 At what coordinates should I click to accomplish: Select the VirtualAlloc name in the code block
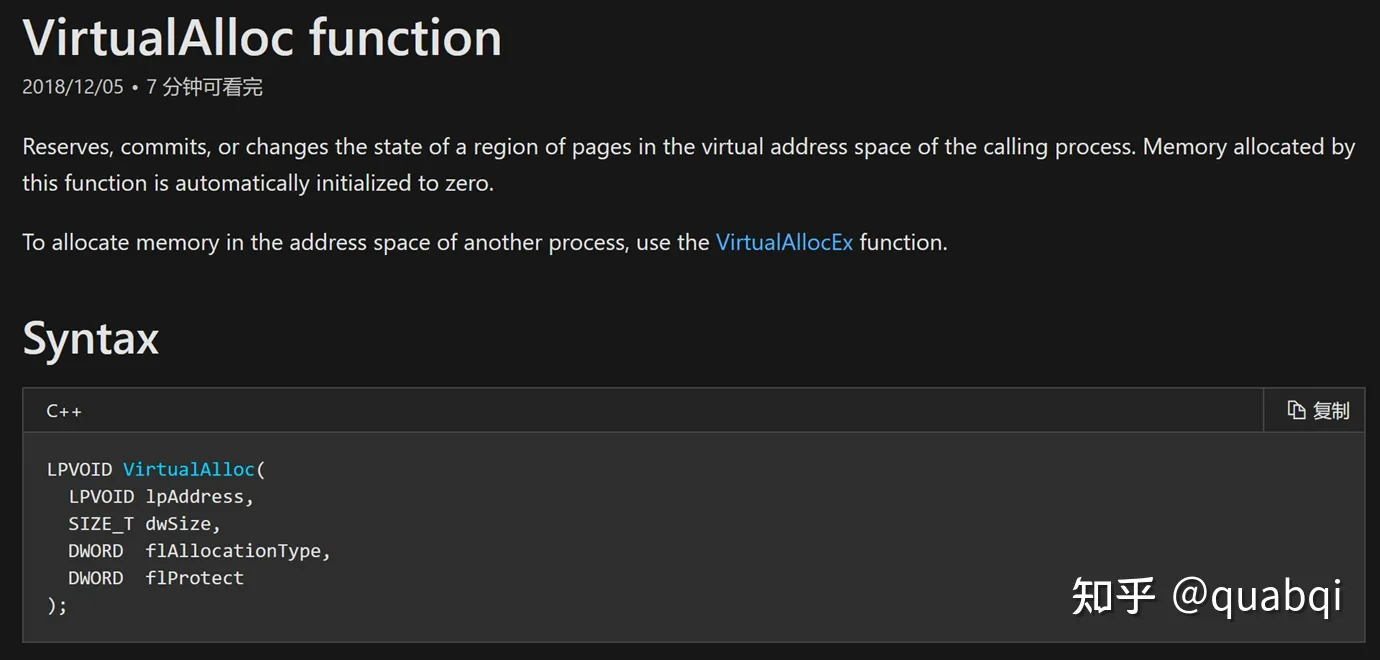click(x=187, y=468)
